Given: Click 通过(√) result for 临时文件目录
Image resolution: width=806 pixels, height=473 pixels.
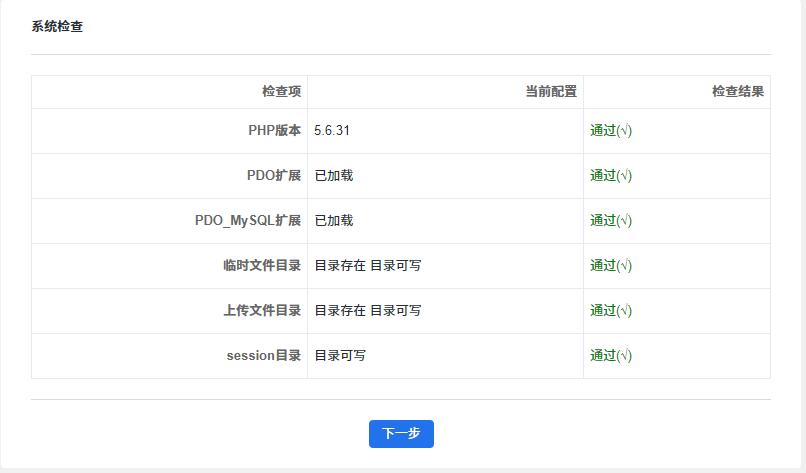Looking at the screenshot, I should pyautogui.click(x=611, y=265).
